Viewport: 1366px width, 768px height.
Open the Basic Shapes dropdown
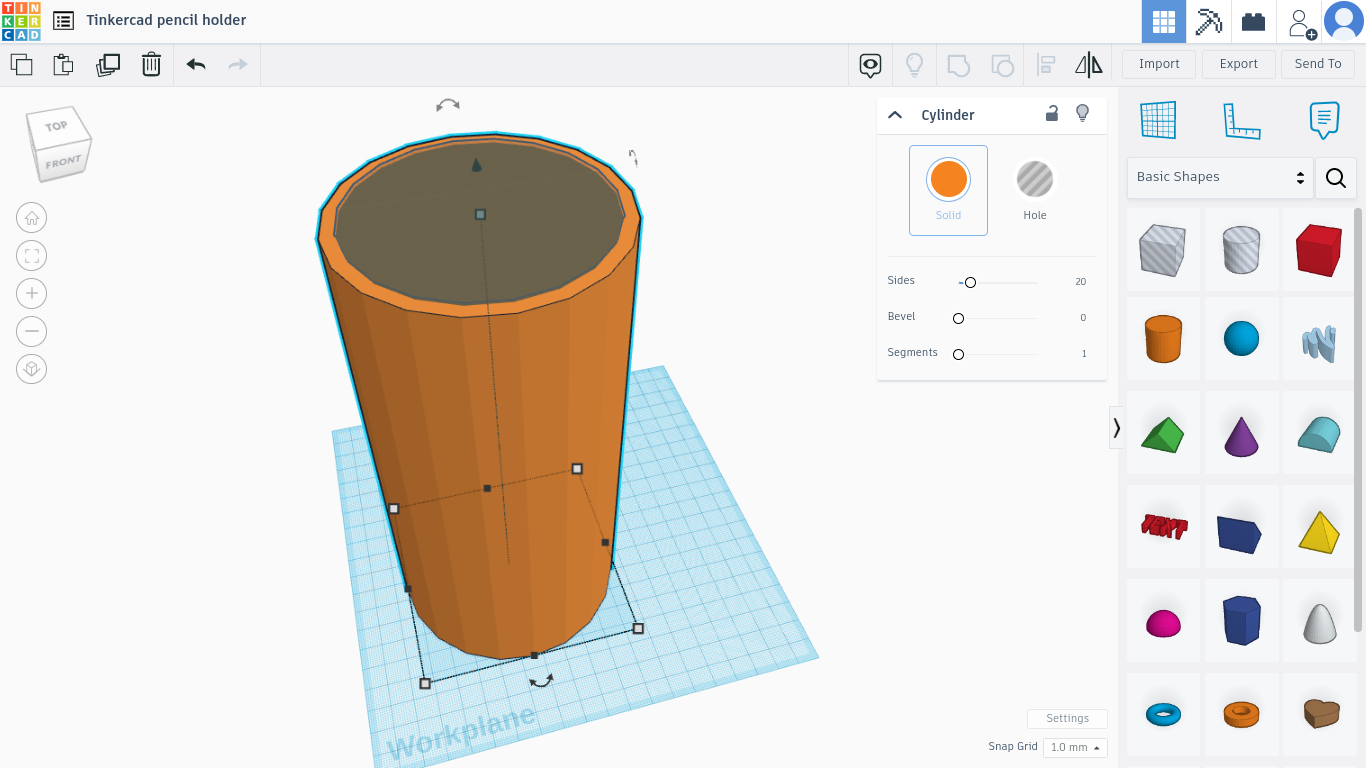1220,177
